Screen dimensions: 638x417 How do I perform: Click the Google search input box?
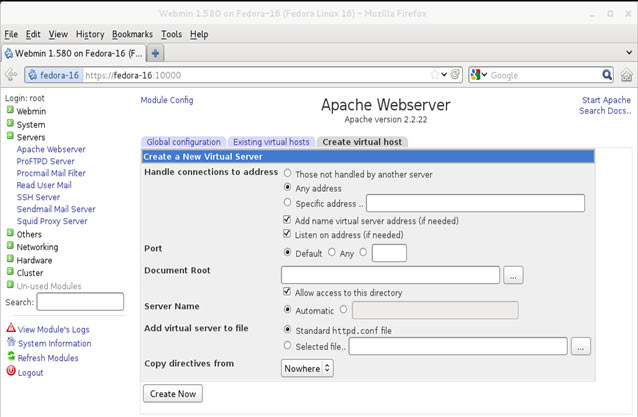545,75
